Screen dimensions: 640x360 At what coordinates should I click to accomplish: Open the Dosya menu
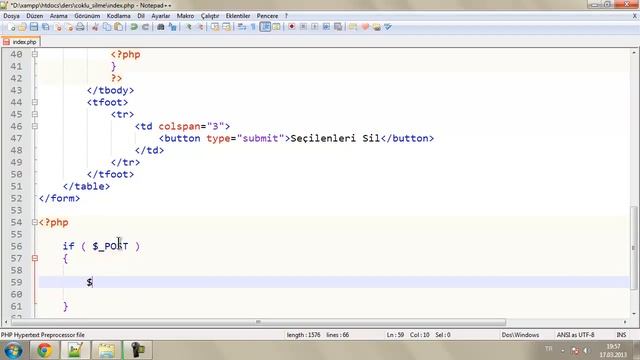coord(11,16)
